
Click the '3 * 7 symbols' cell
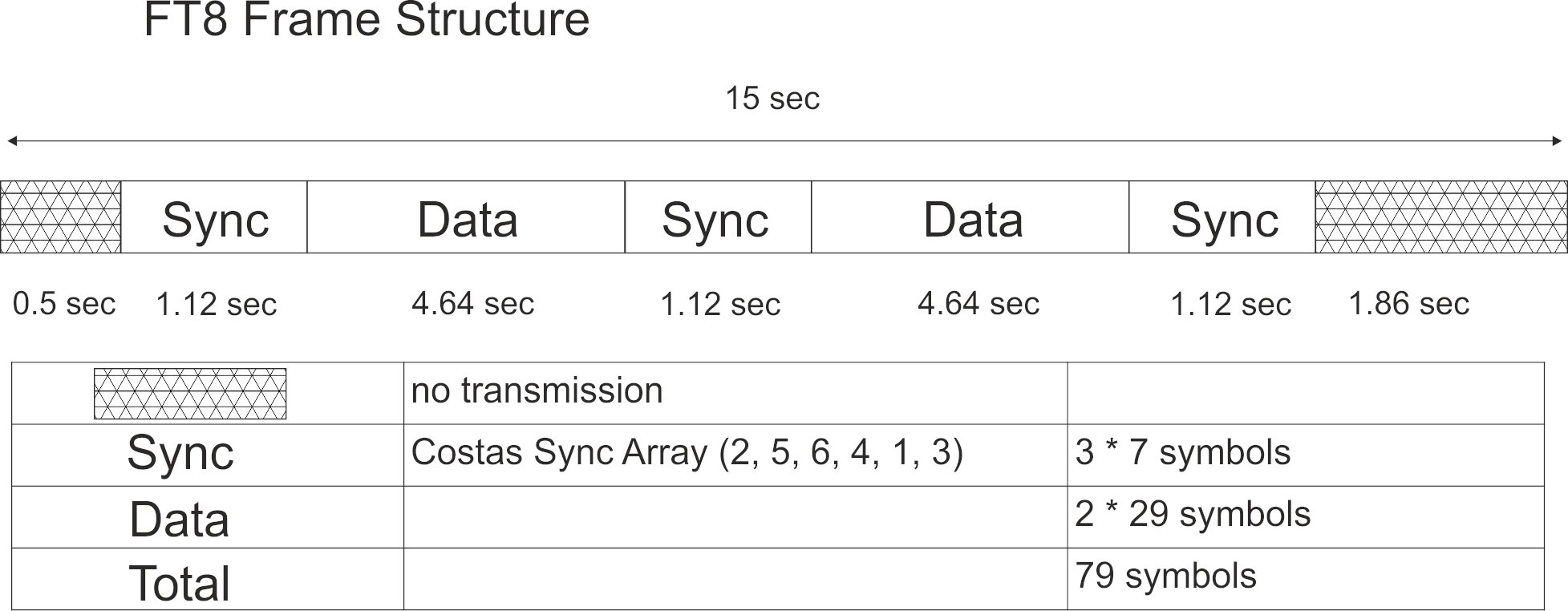coord(1182,453)
